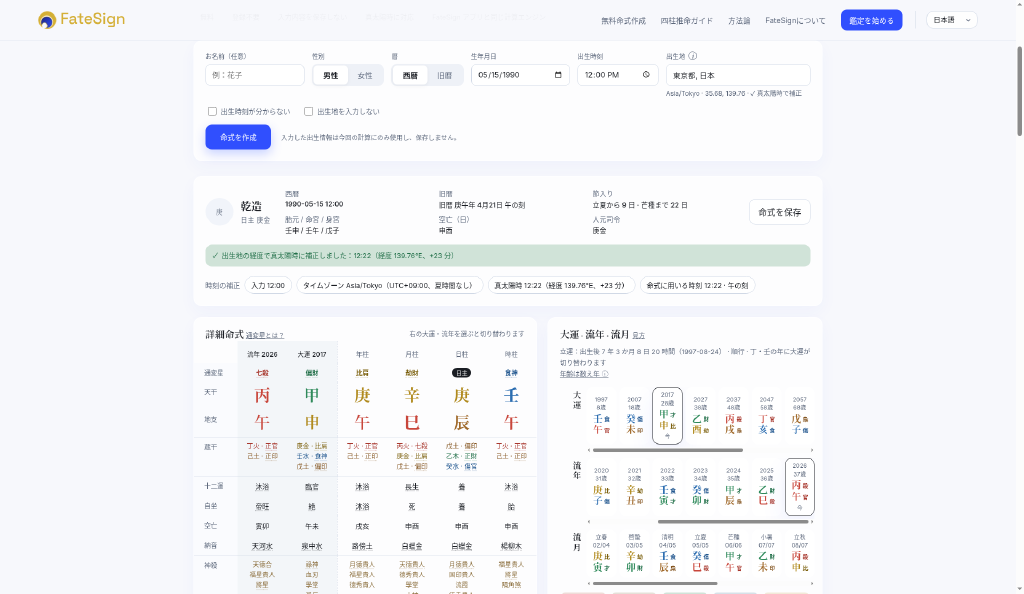1024x594 pixels.
Task: Open the 日本語 language dropdown
Action: 952,20
